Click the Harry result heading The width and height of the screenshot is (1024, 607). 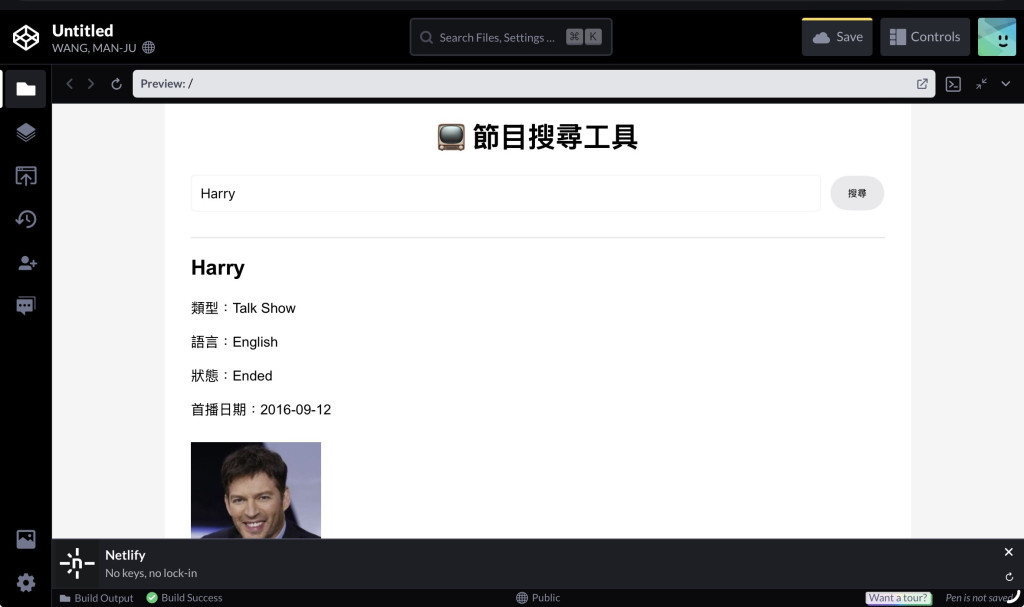point(217,268)
